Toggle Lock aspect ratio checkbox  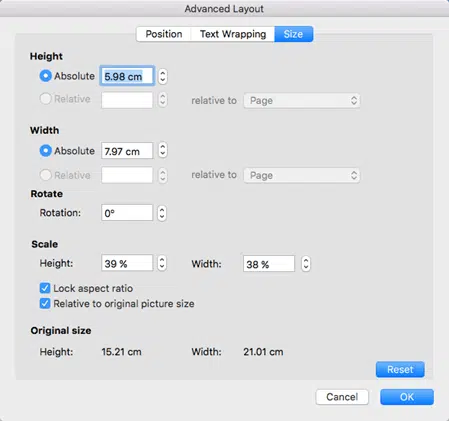45,288
